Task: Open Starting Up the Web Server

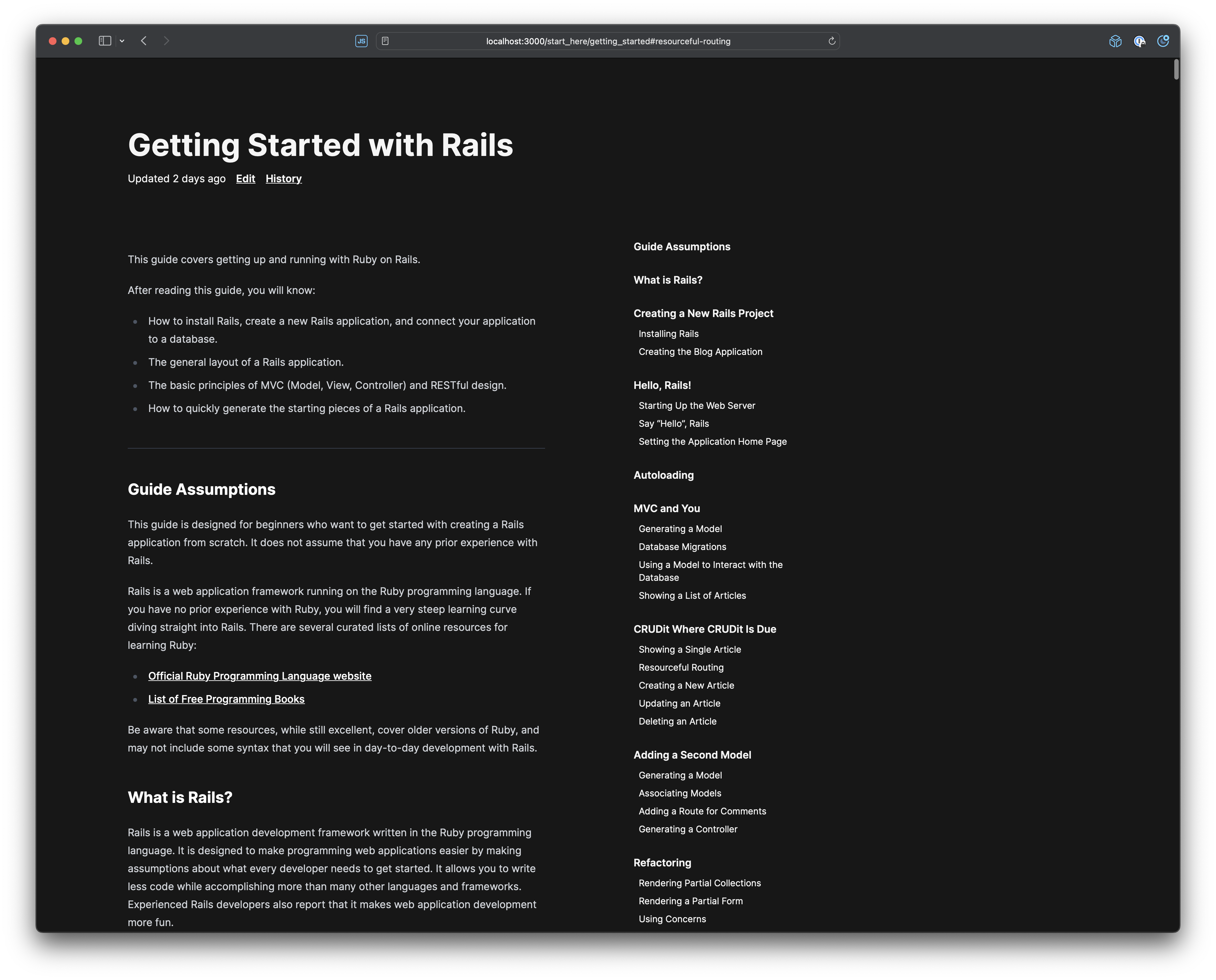Action: 696,405
